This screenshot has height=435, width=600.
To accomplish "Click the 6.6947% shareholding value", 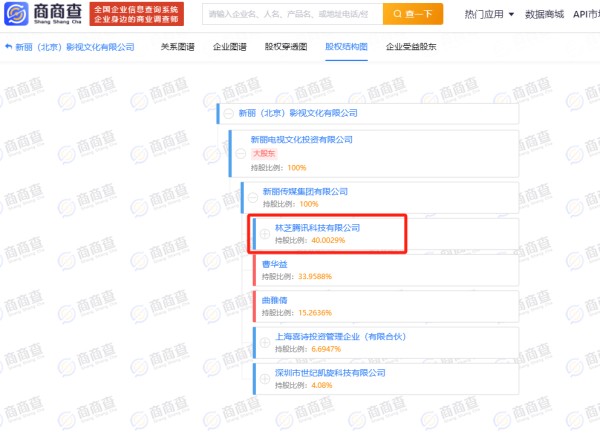I will click(326, 349).
